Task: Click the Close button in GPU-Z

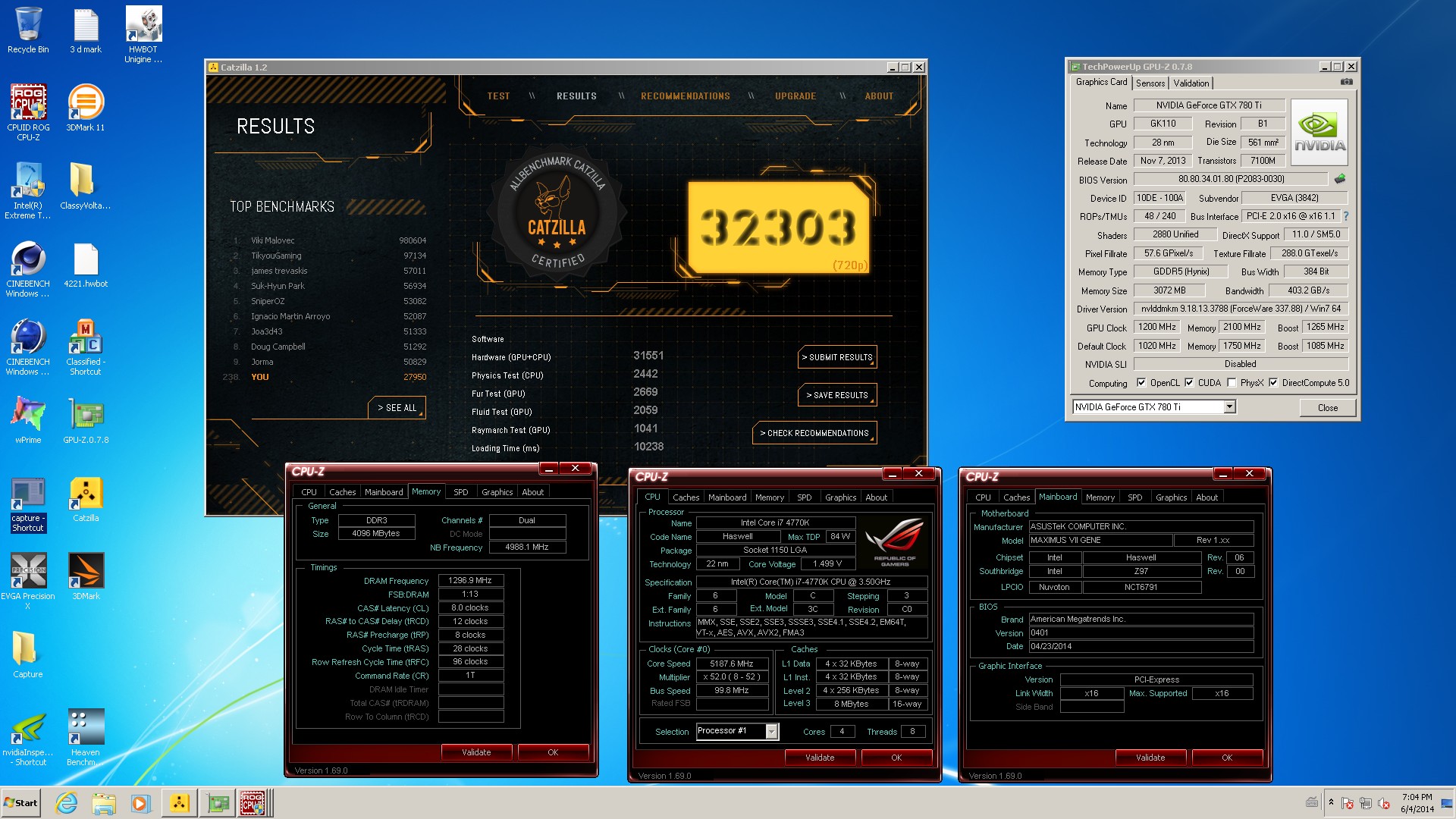Action: click(x=1327, y=408)
